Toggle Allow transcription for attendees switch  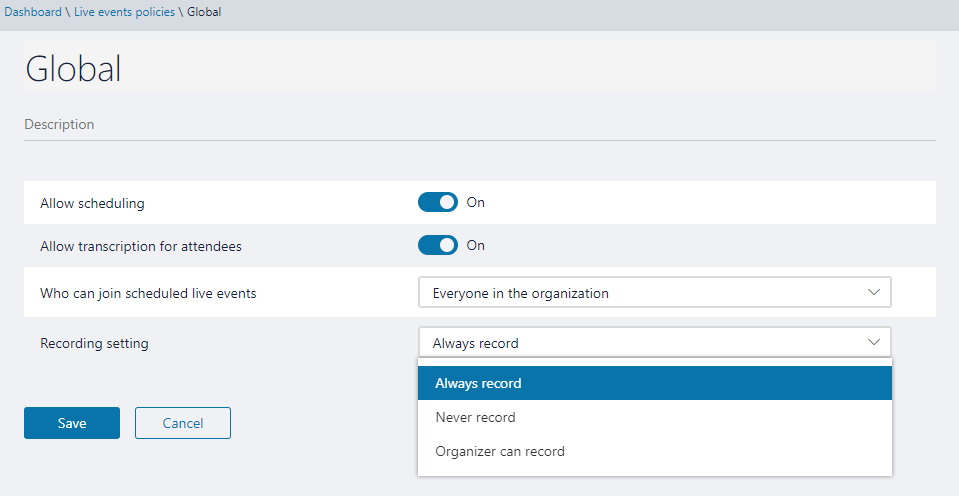coord(437,245)
